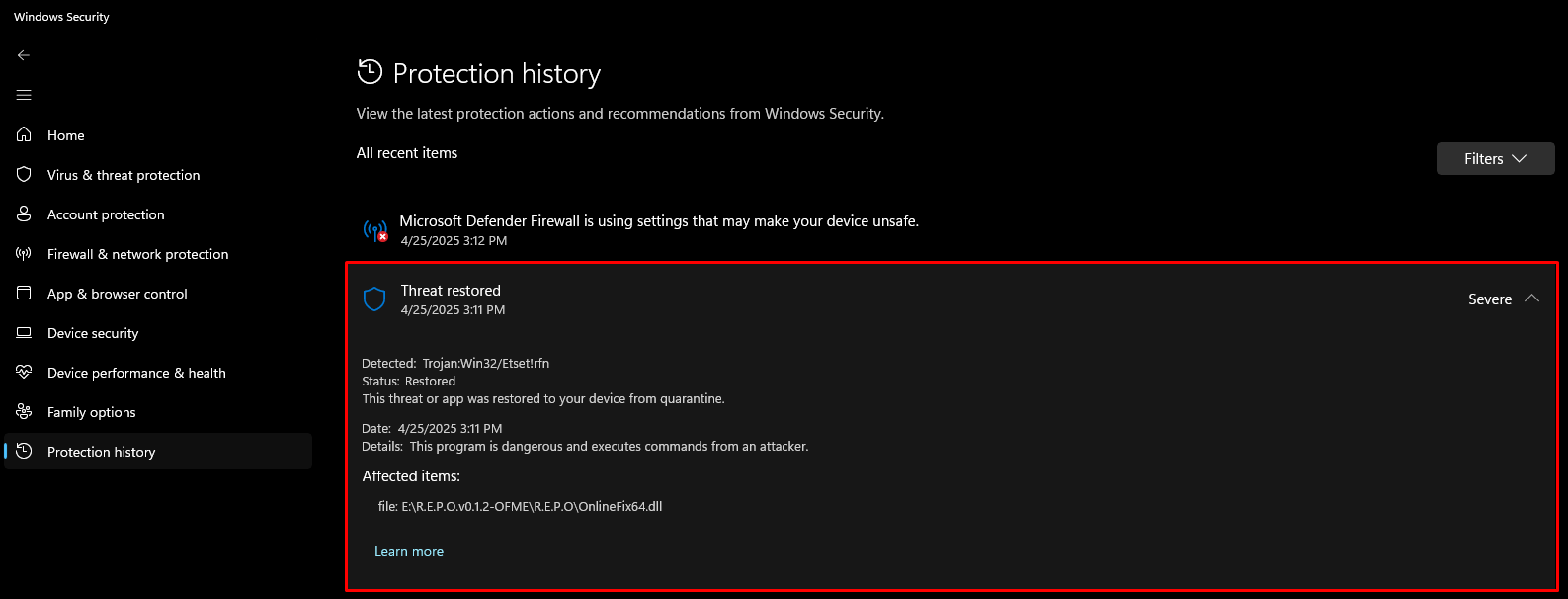
Task: Open the hamburger navigation menu
Action: tap(24, 95)
